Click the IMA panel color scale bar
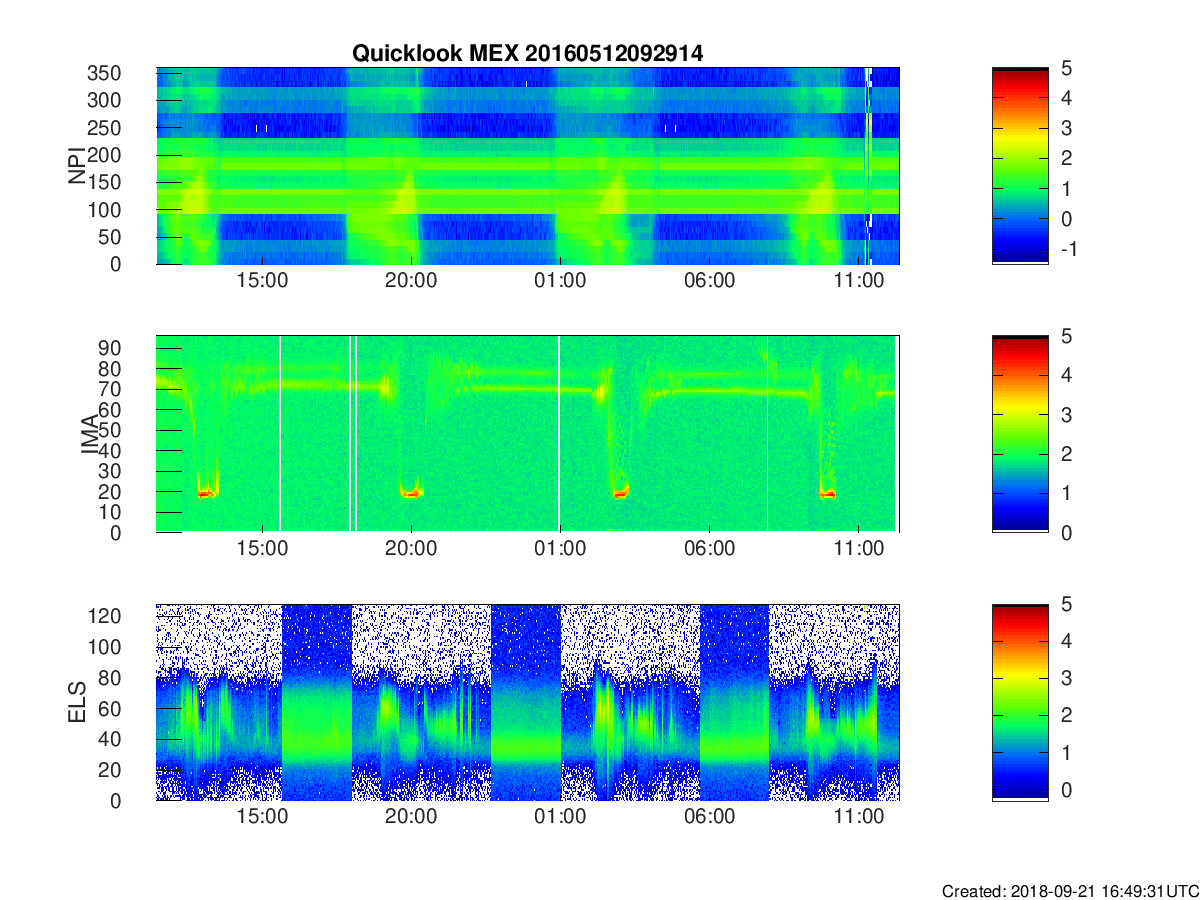The height and width of the screenshot is (900, 1200). click(x=1020, y=434)
